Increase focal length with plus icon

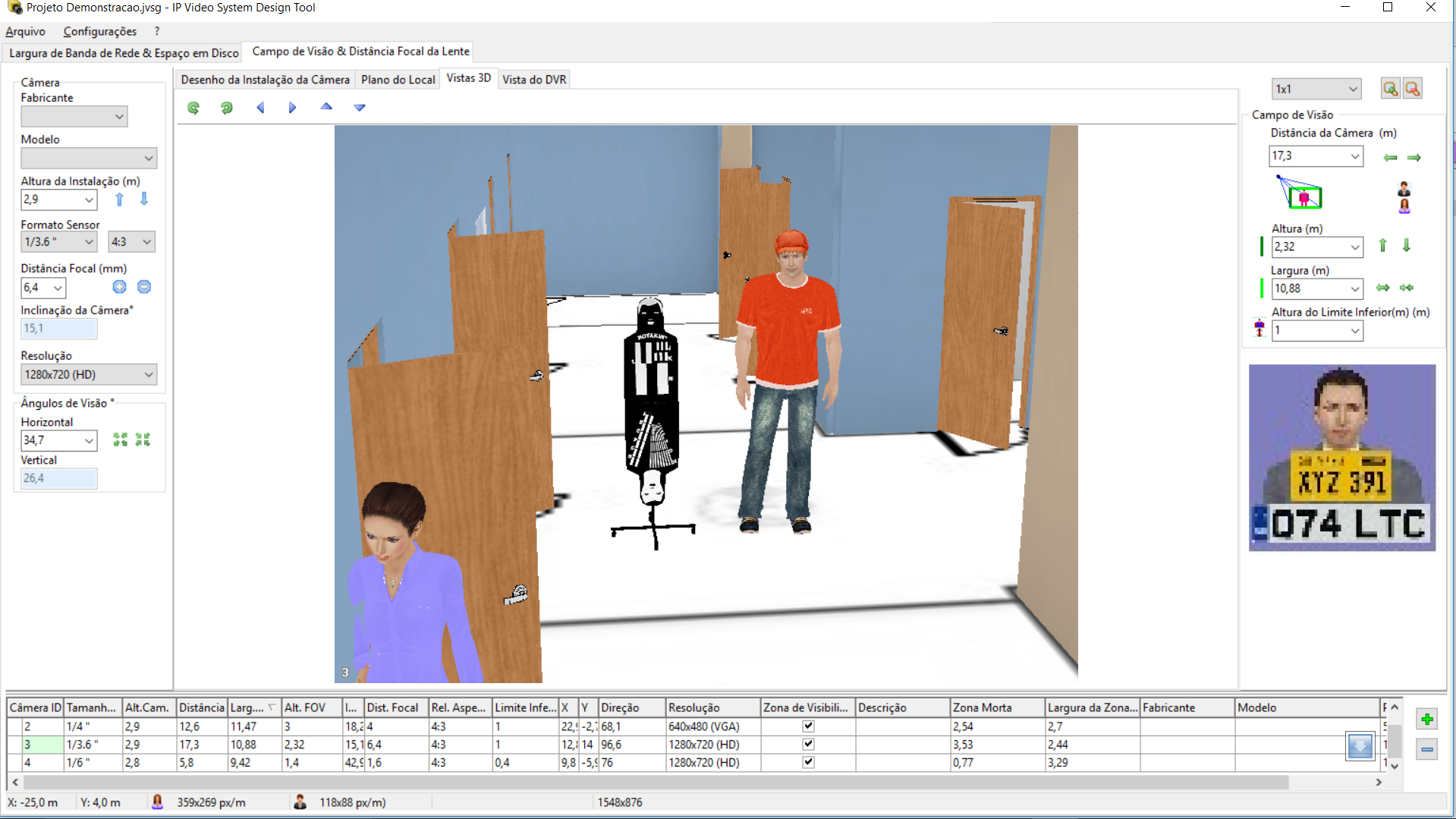tap(119, 287)
